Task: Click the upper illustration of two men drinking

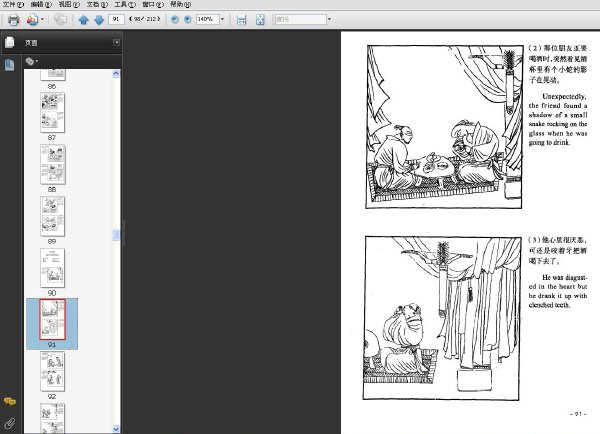Action: [444, 127]
